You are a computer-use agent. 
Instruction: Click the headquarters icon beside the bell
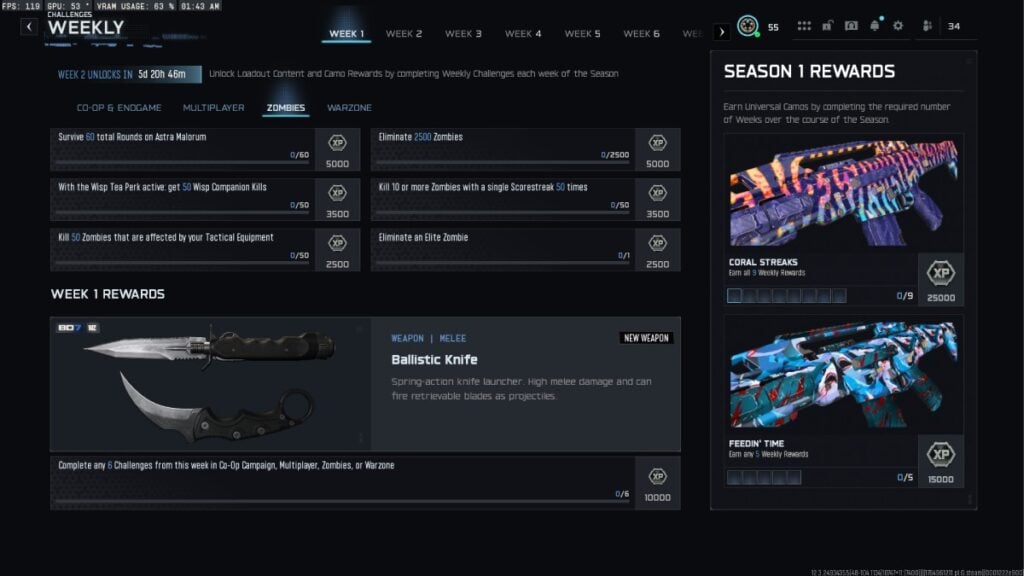coord(851,26)
